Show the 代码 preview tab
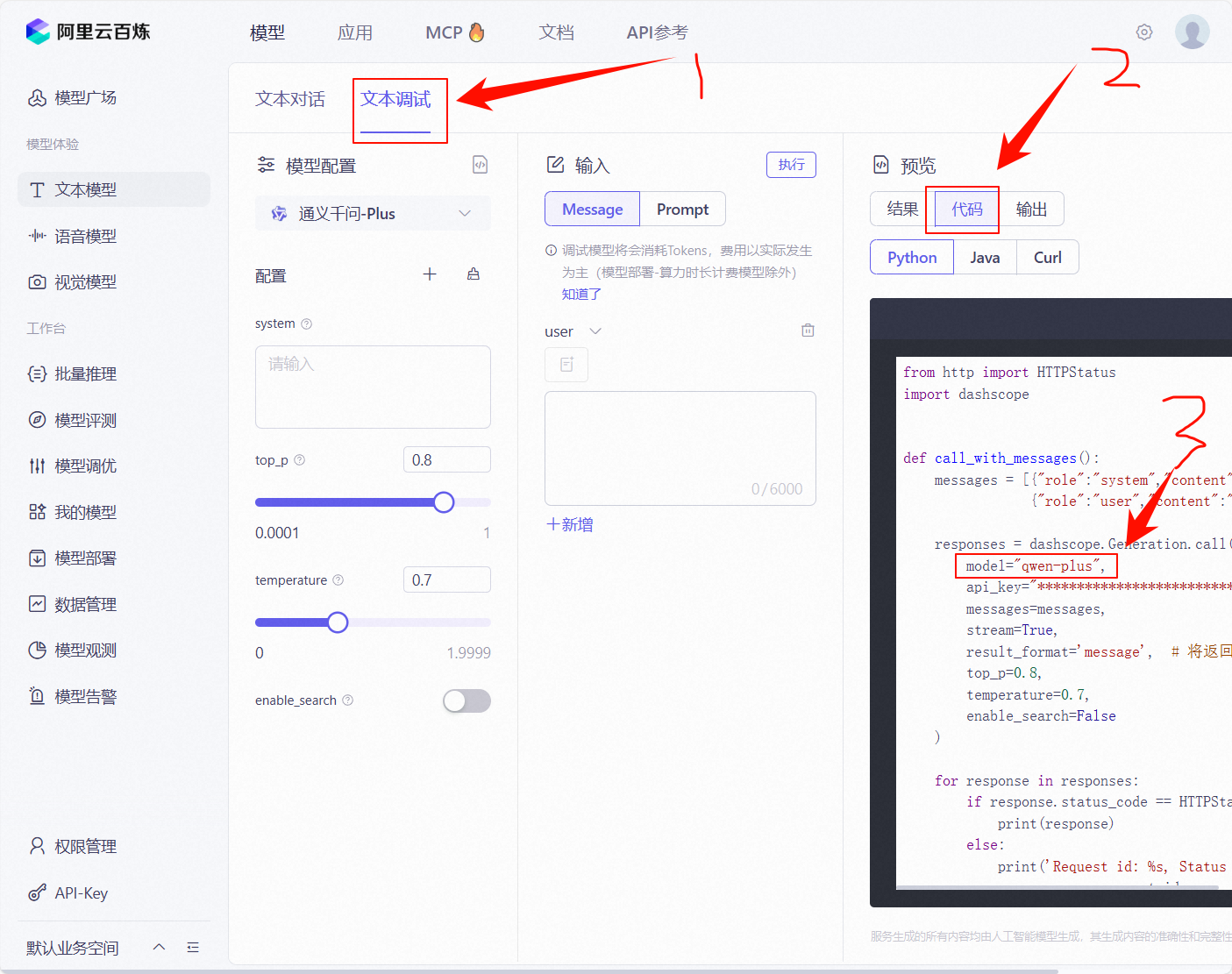 [x=967, y=209]
